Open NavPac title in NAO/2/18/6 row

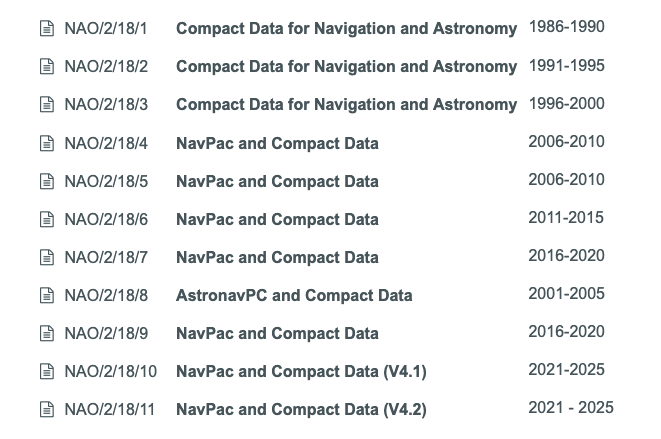[277, 219]
